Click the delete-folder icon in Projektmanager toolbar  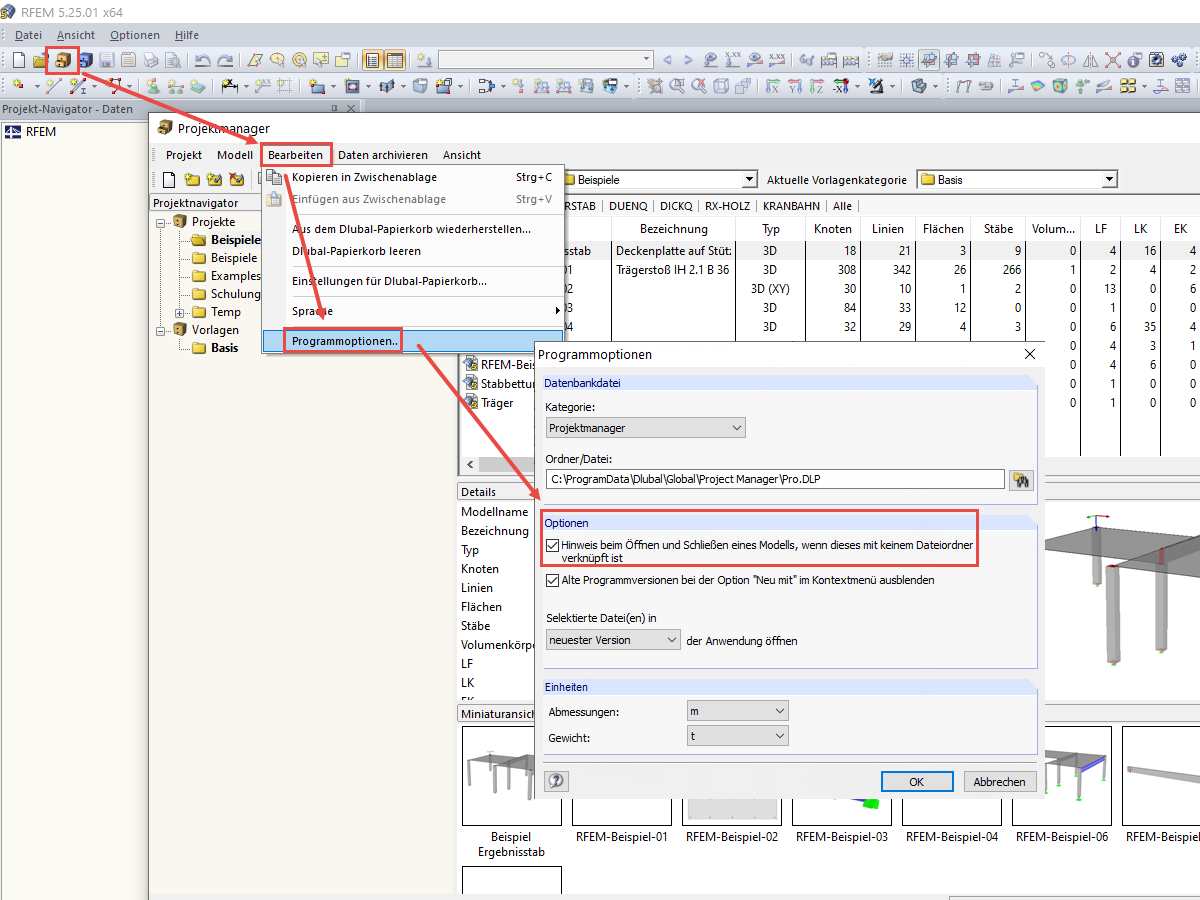[236, 180]
